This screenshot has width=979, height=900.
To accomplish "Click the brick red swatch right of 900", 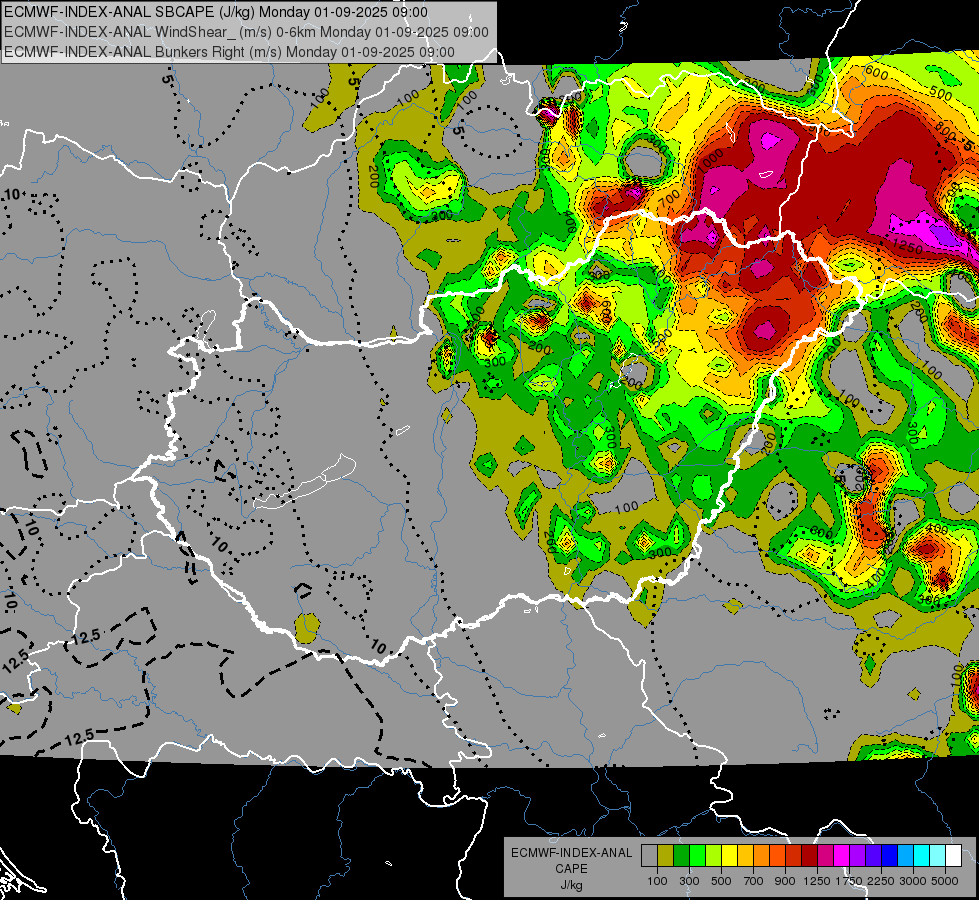I will click(x=794, y=855).
